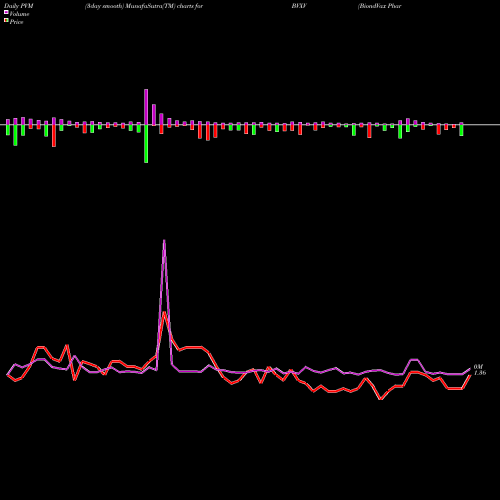Click the '0M' volume end label

478,367
